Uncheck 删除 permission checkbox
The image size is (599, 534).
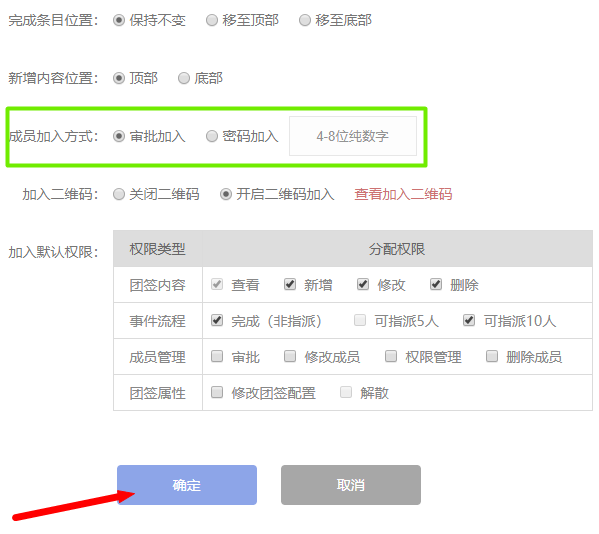pyautogui.click(x=436, y=284)
